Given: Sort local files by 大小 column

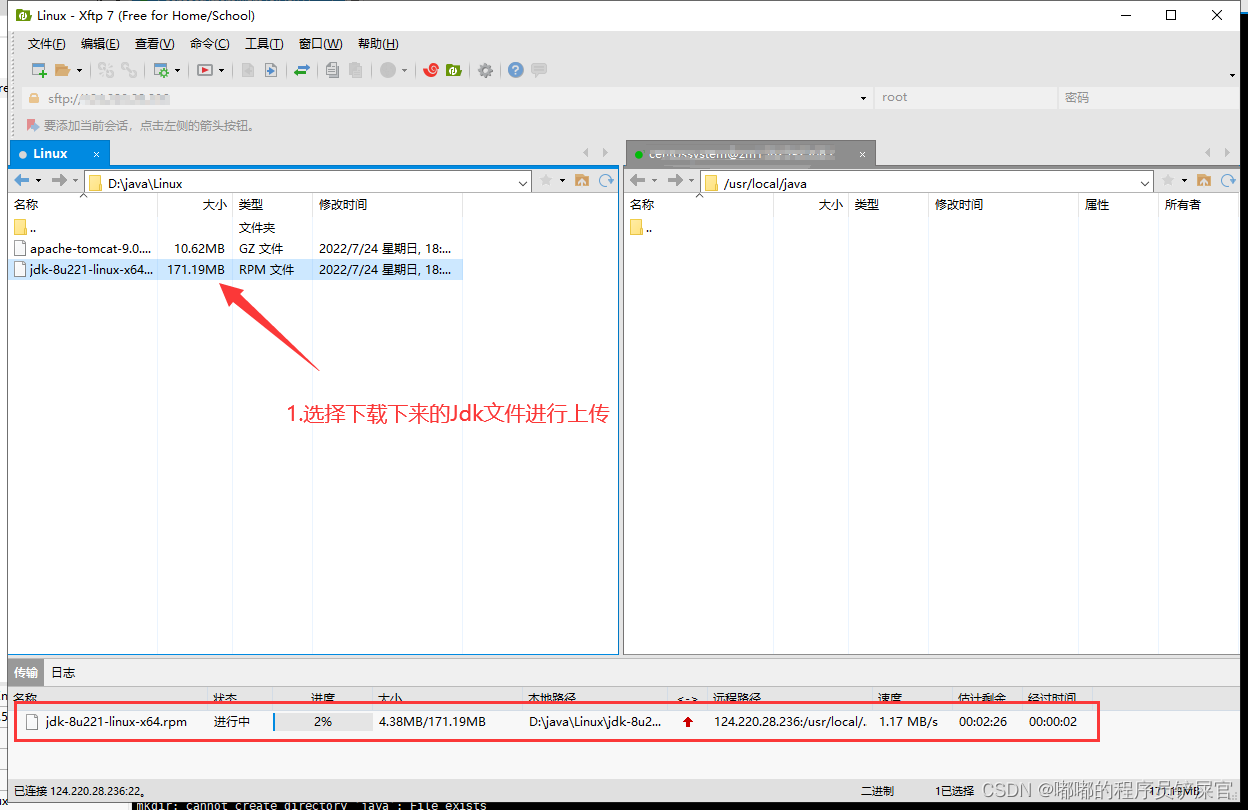Looking at the screenshot, I should coord(195,204).
